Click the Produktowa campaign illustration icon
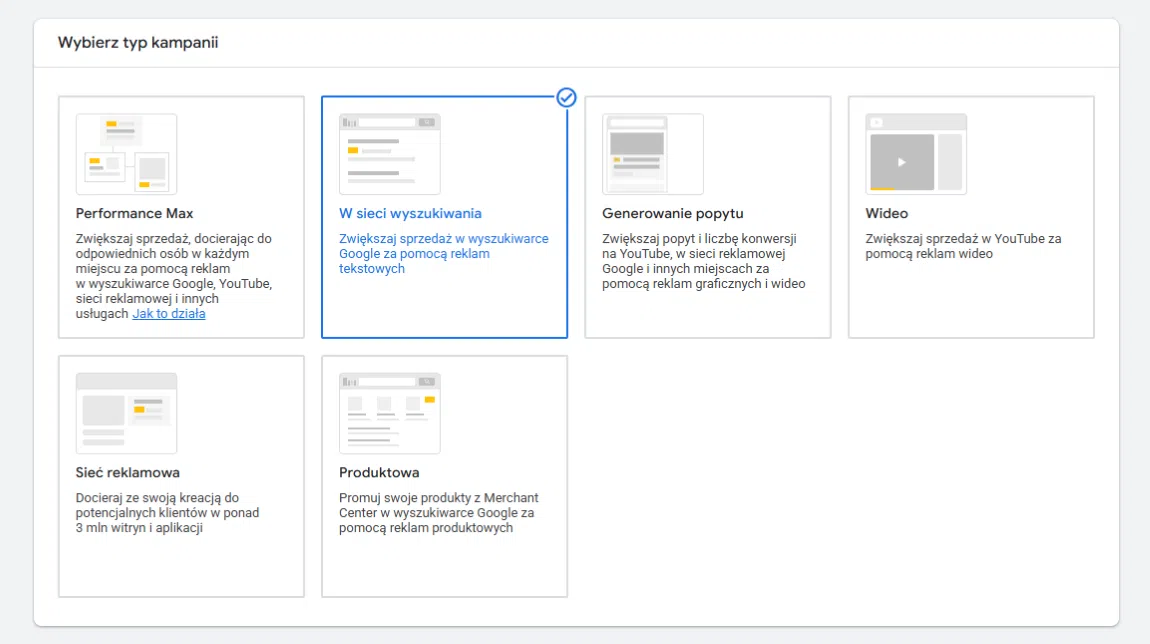Screen dimensions: 1150x644 coord(389,413)
